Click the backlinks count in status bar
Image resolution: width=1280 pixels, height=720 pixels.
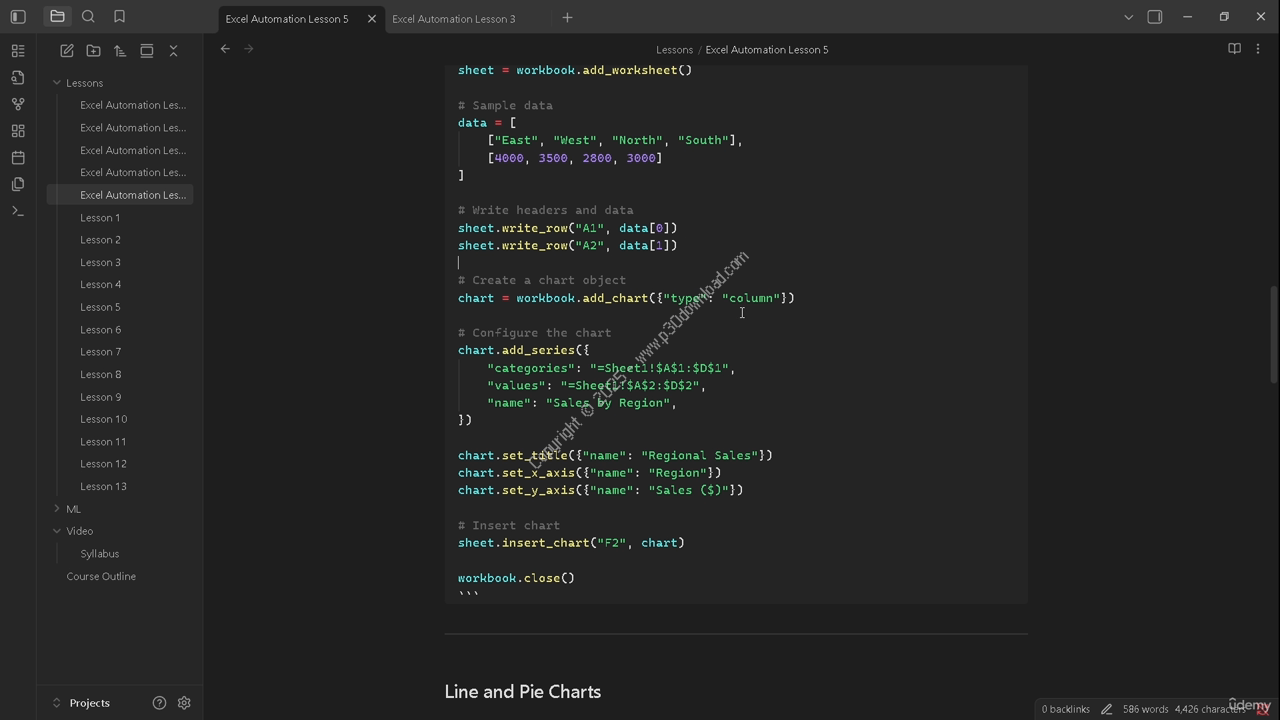[x=1065, y=709]
